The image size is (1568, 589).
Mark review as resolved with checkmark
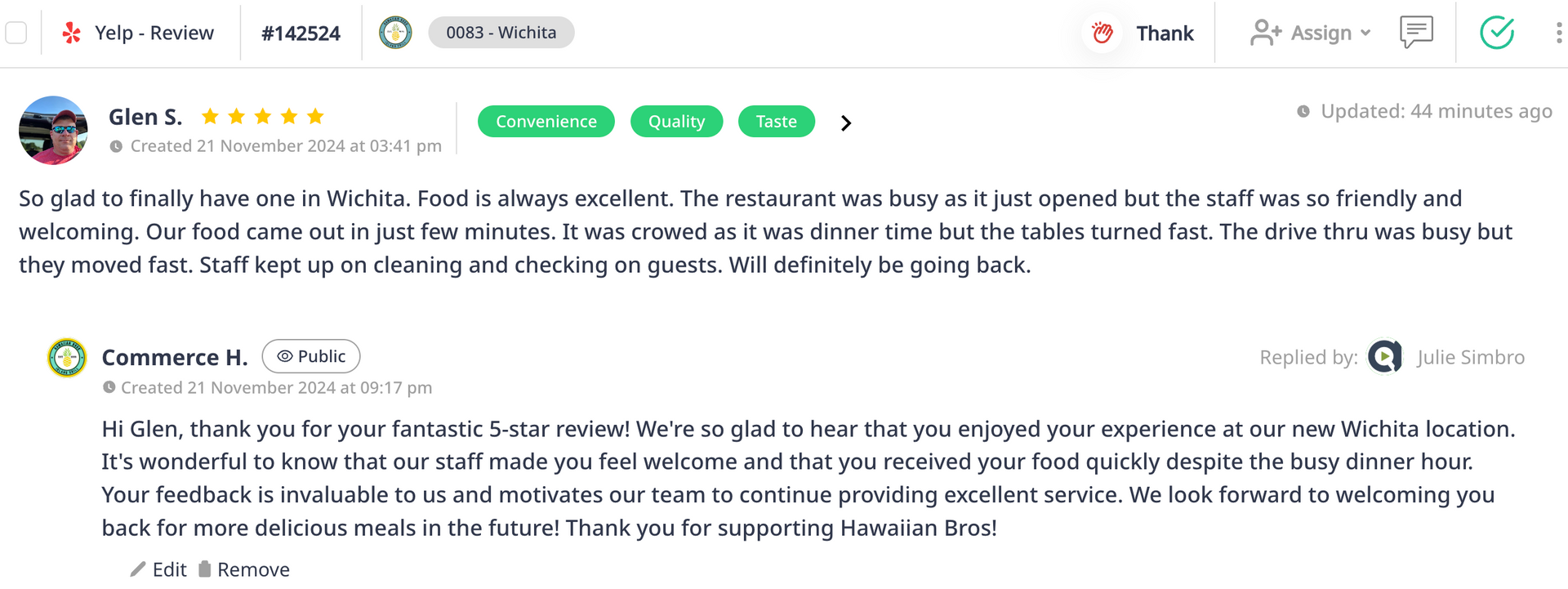(1497, 33)
